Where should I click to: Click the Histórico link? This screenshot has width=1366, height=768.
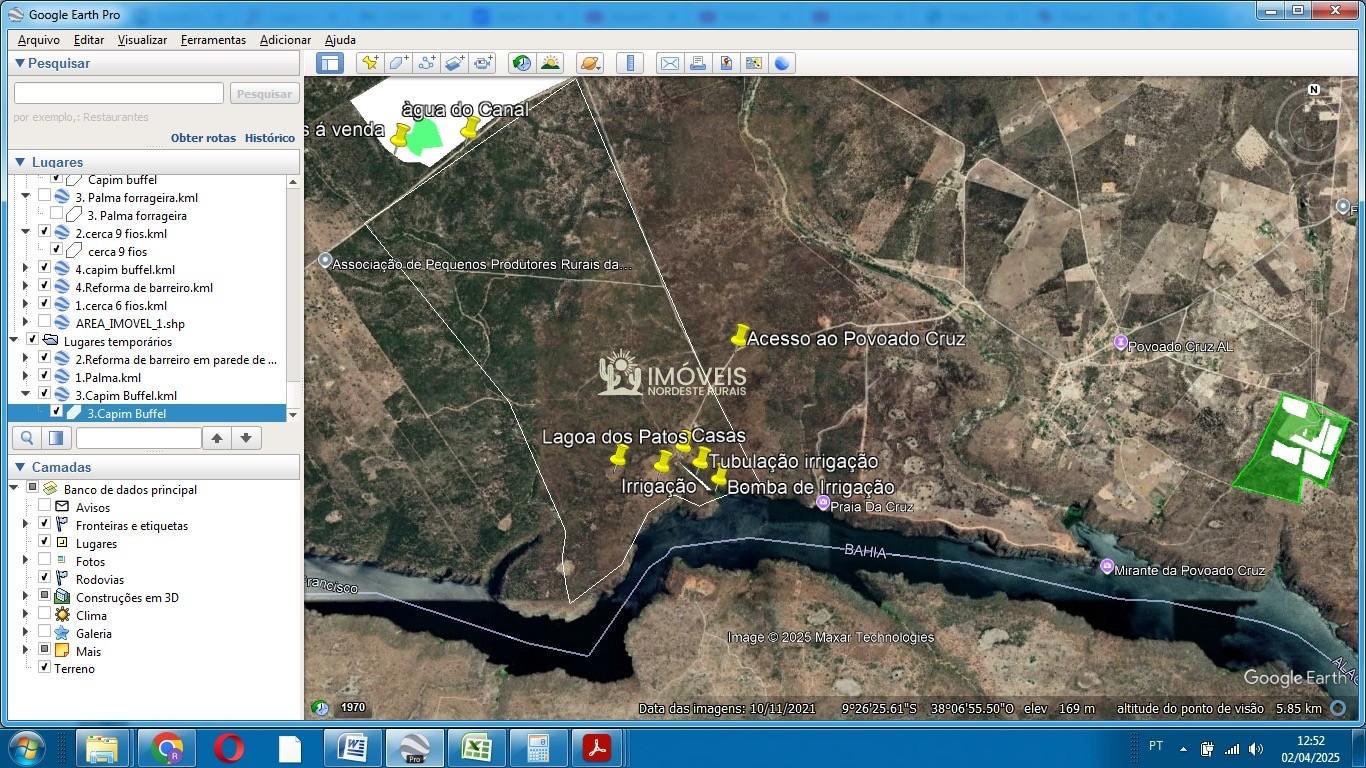click(270, 138)
